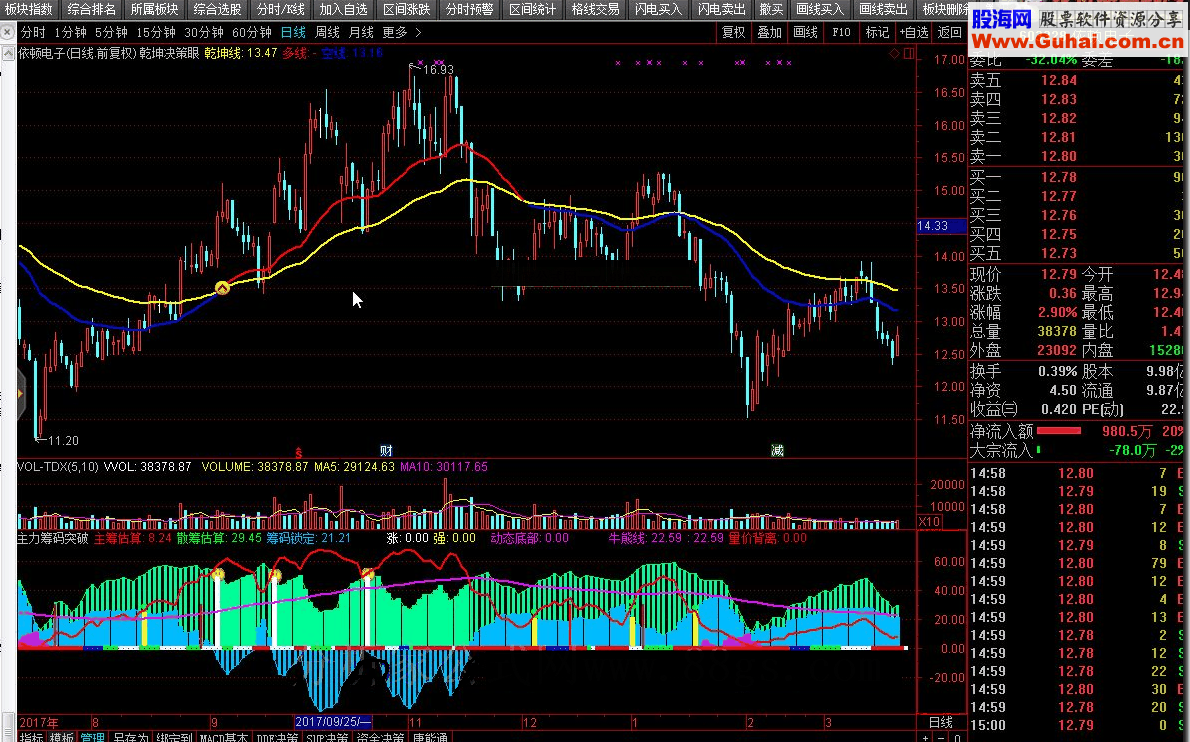Select the MACD基本 template

click(225, 737)
